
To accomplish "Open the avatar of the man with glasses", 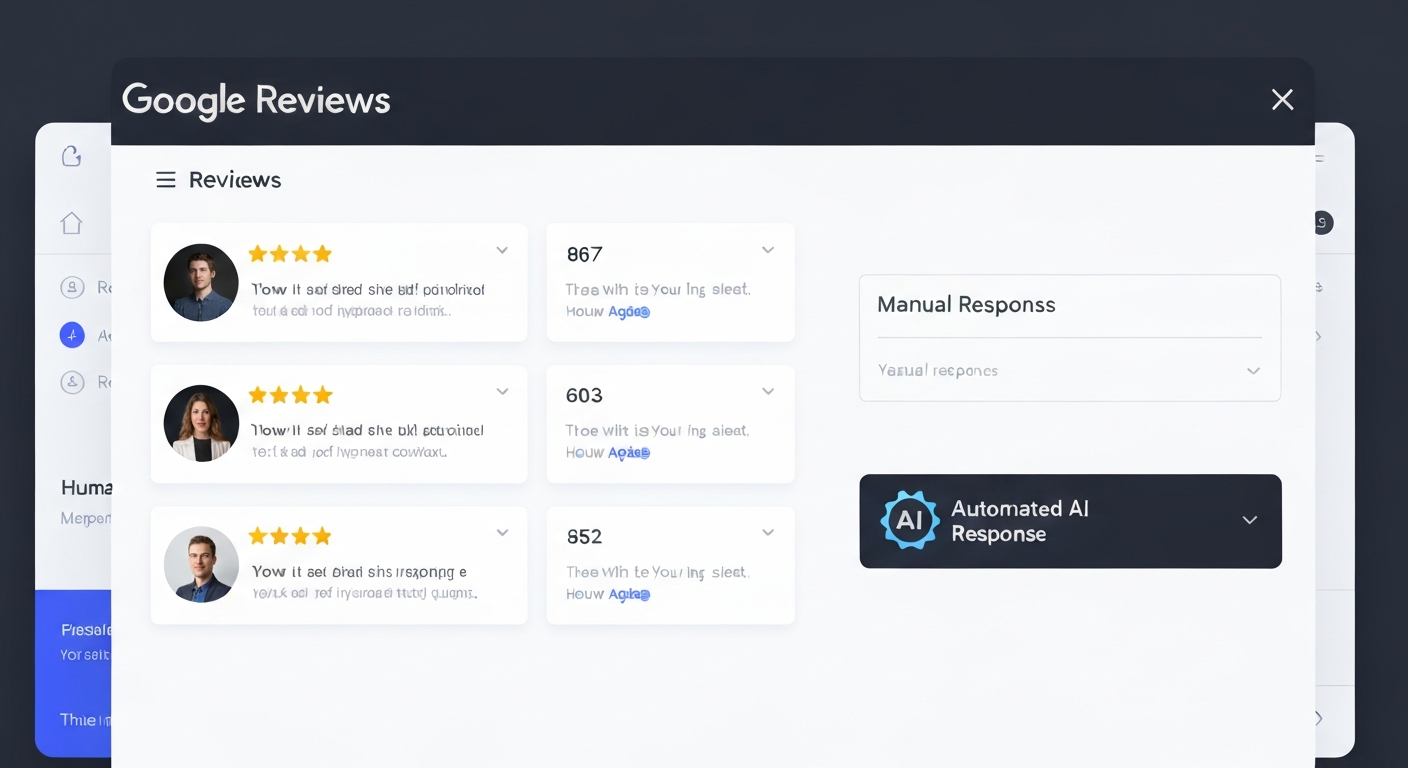I will pos(201,565).
